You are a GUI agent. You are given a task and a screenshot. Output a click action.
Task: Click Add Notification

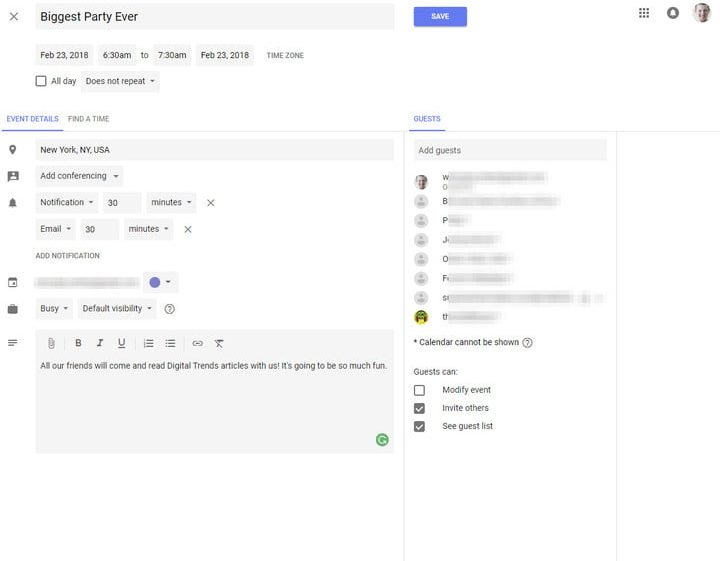[x=68, y=256]
